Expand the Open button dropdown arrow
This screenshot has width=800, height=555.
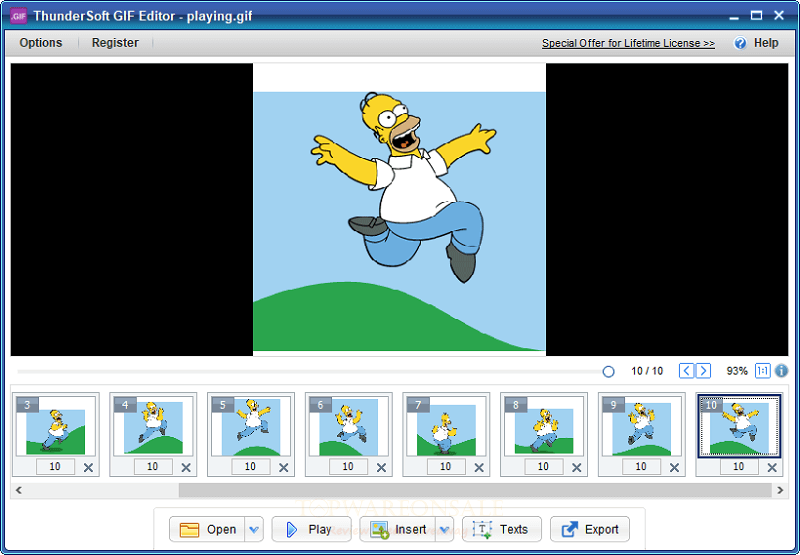(254, 529)
